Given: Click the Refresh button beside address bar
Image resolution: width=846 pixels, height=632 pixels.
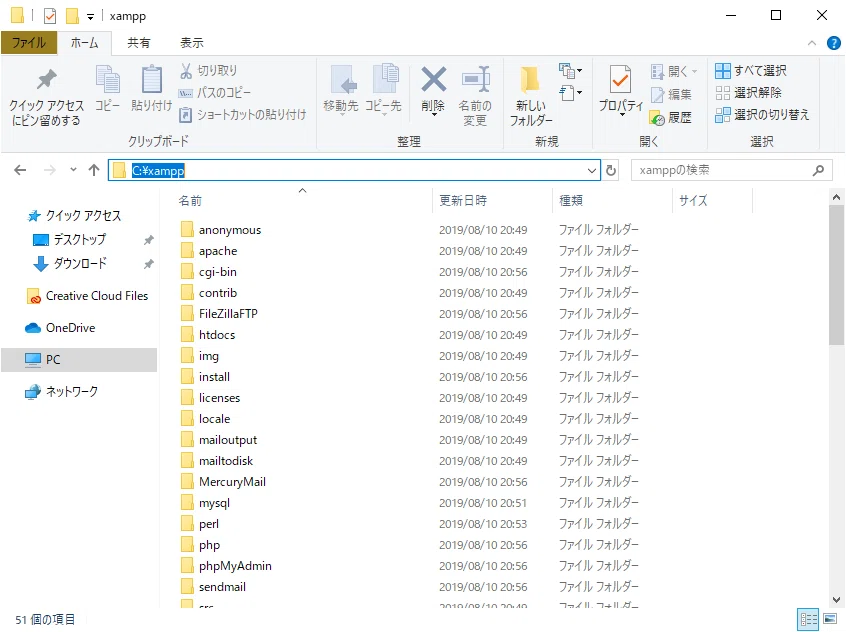Looking at the screenshot, I should pyautogui.click(x=611, y=171).
